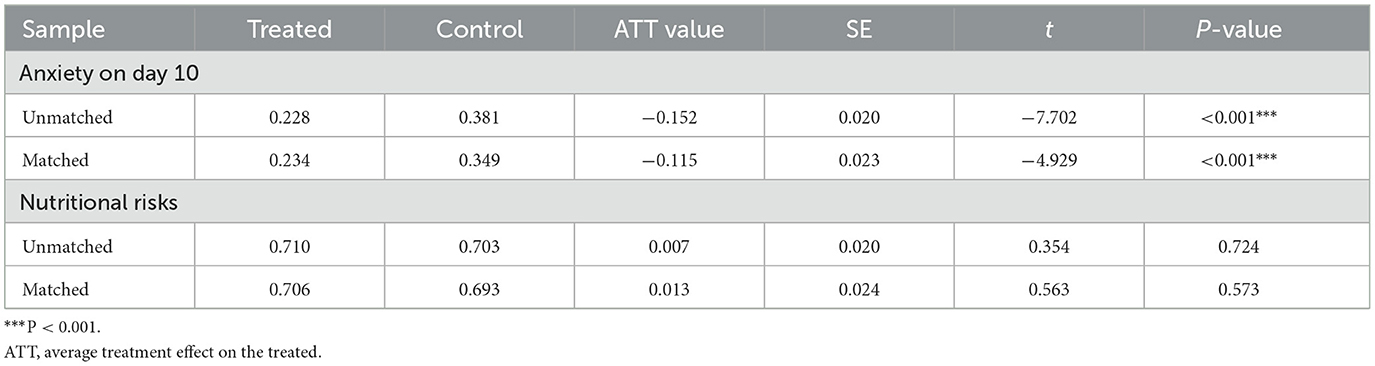Click the Control column header

point(479,29)
